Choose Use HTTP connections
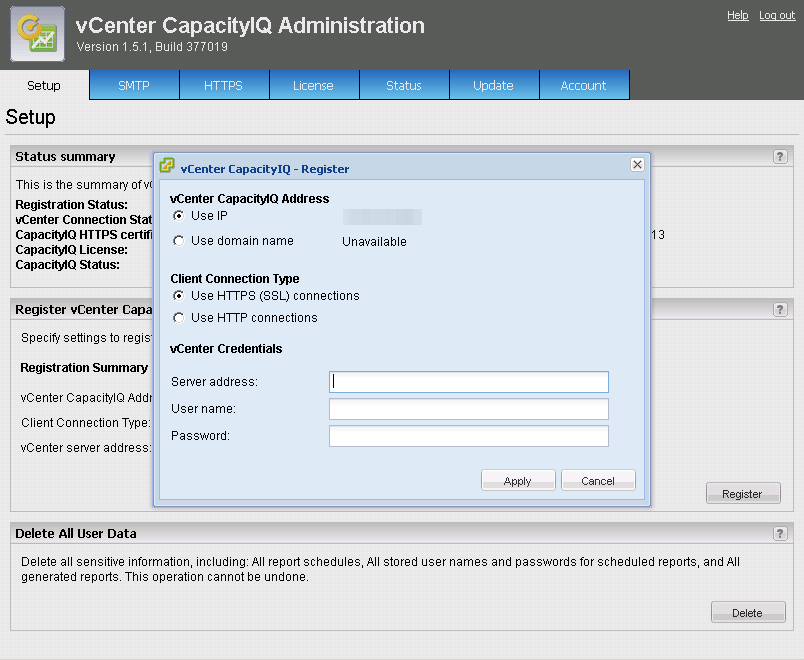804x660 pixels. click(178, 318)
